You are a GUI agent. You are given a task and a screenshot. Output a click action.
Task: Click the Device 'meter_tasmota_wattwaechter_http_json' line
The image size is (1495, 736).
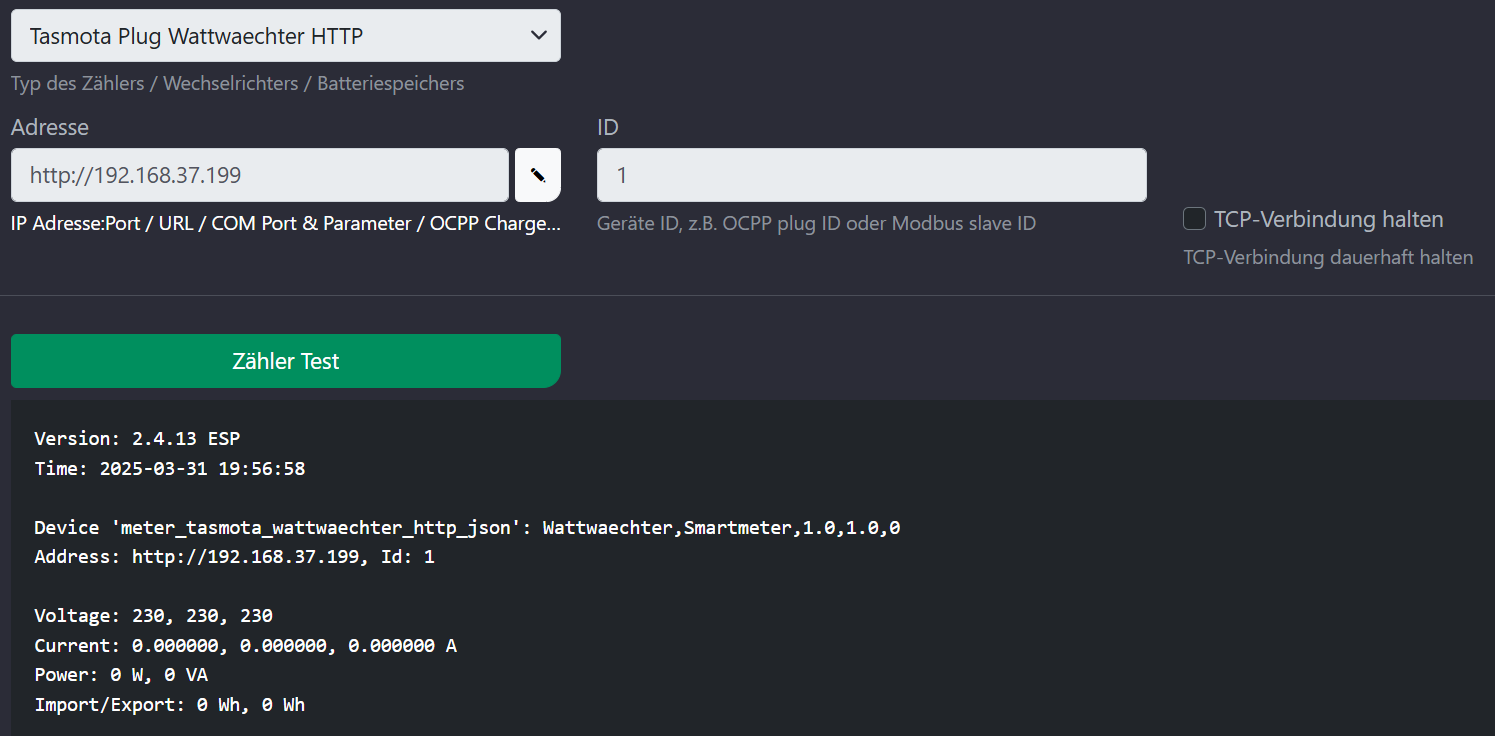point(467,527)
